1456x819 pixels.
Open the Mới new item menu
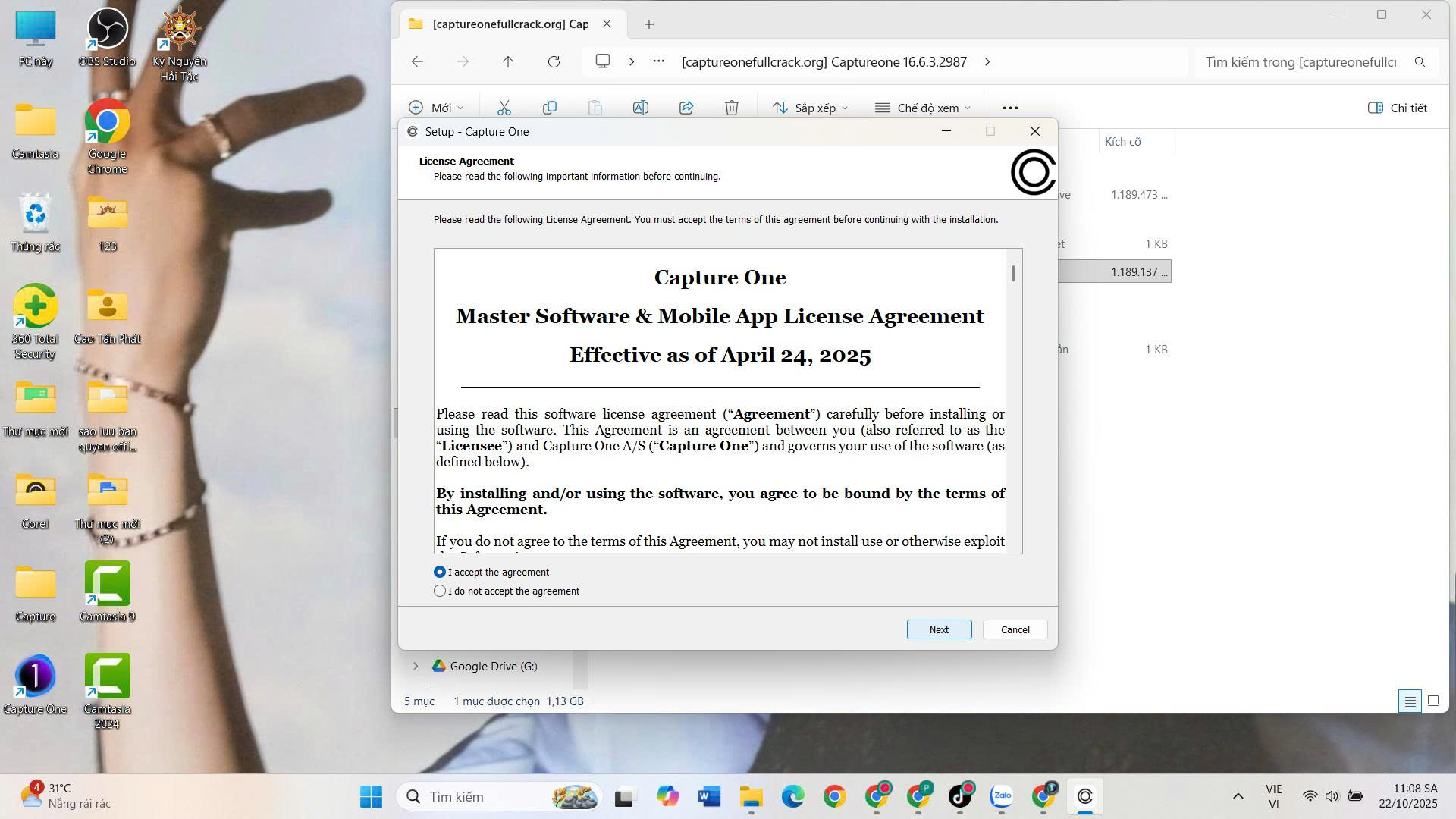click(436, 108)
